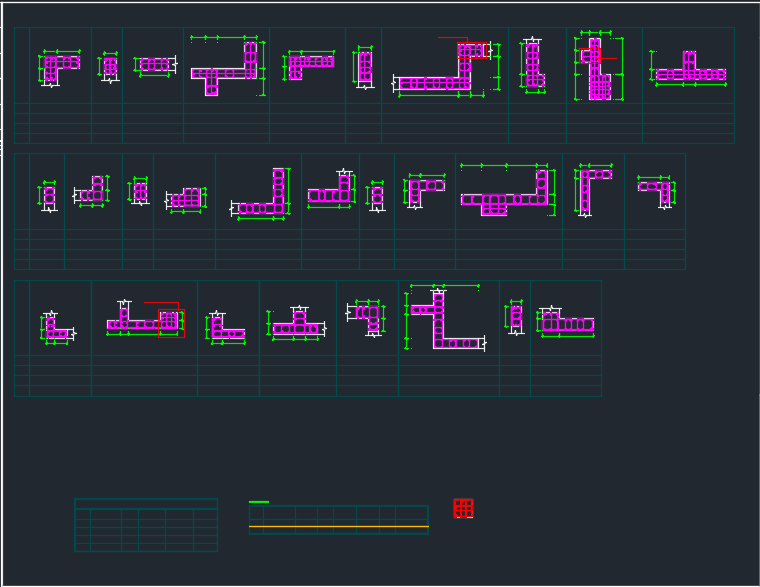This screenshot has width=760, height=587.
Task: Pick the widest second-row section with bottom block
Action: pyautogui.click(x=505, y=192)
